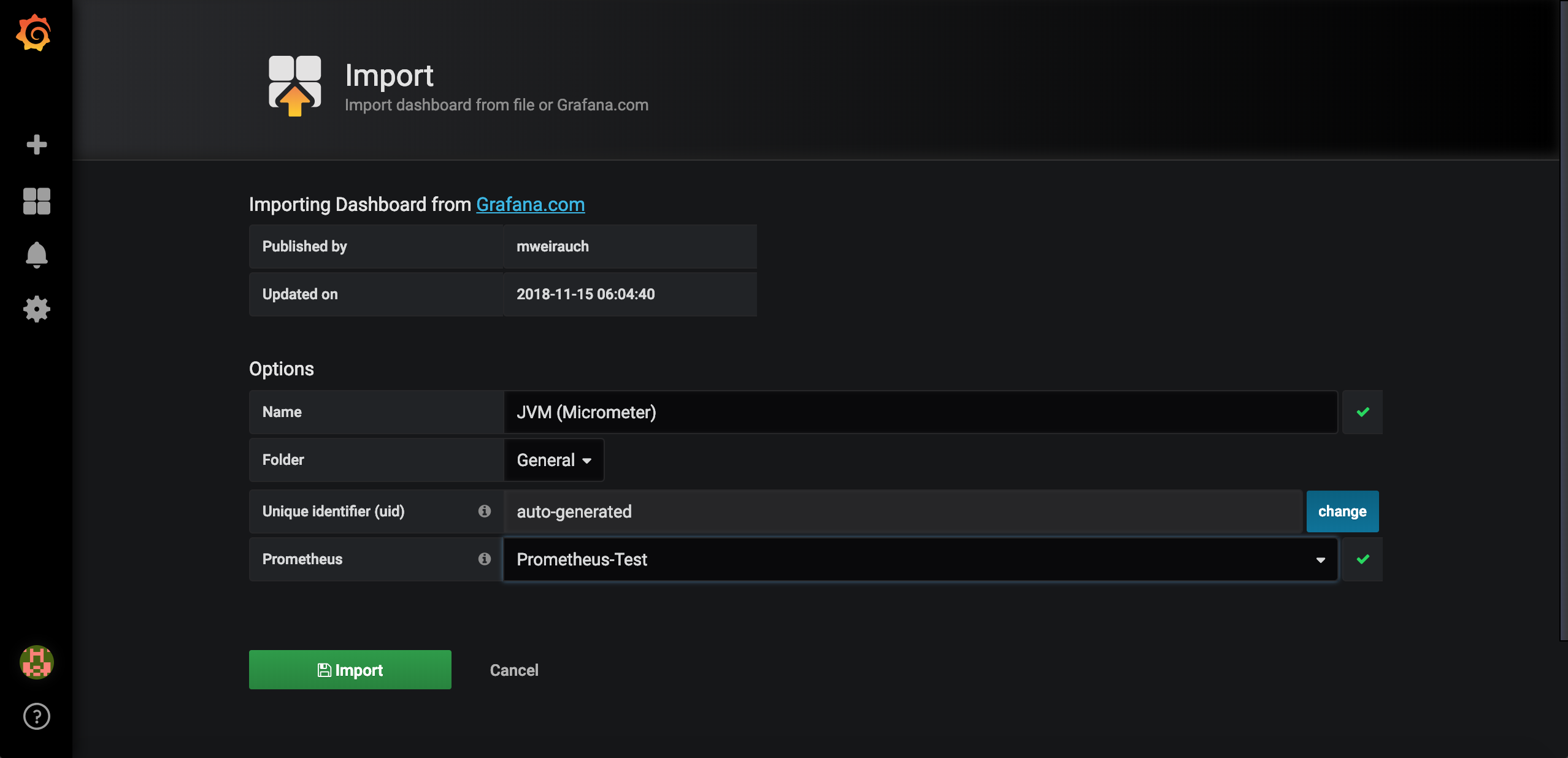The width and height of the screenshot is (1568, 758).
Task: Open the Prometheus-Test data source dropdown
Action: [920, 559]
